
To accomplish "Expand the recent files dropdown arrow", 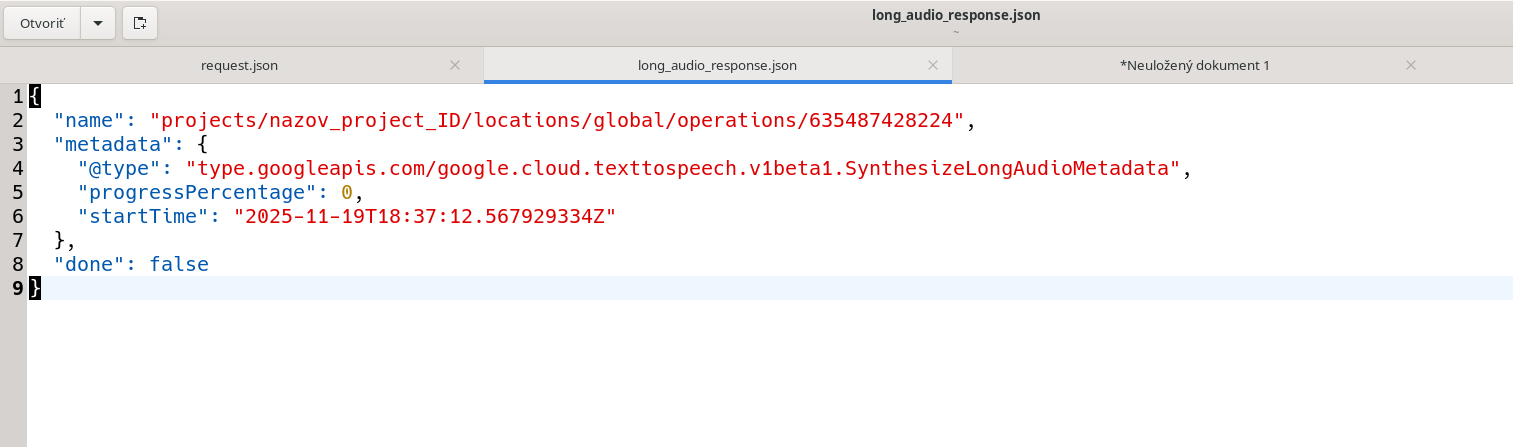I will pyautogui.click(x=97, y=23).
